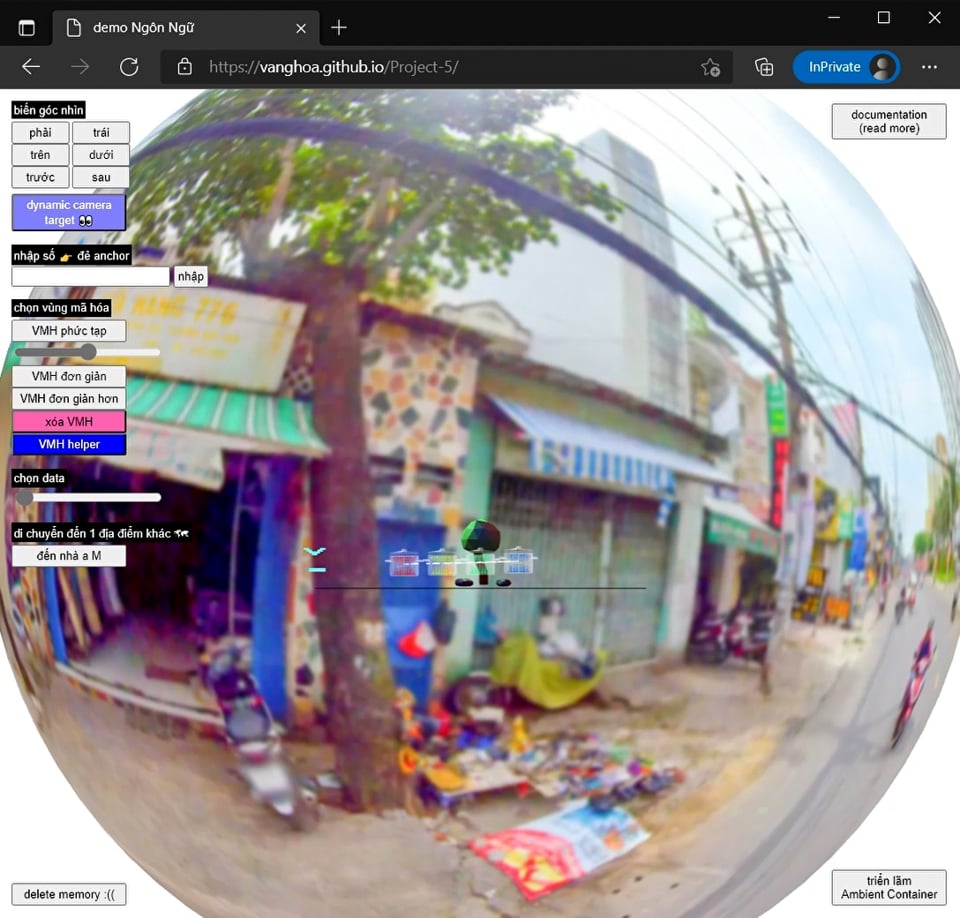
Task: Maximize the browser window
Action: click(883, 17)
